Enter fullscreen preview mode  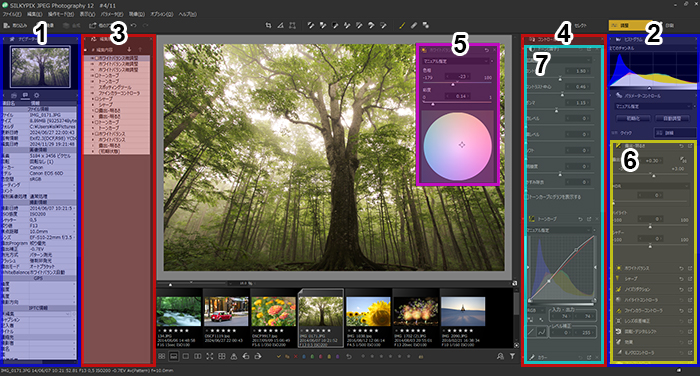(210, 356)
